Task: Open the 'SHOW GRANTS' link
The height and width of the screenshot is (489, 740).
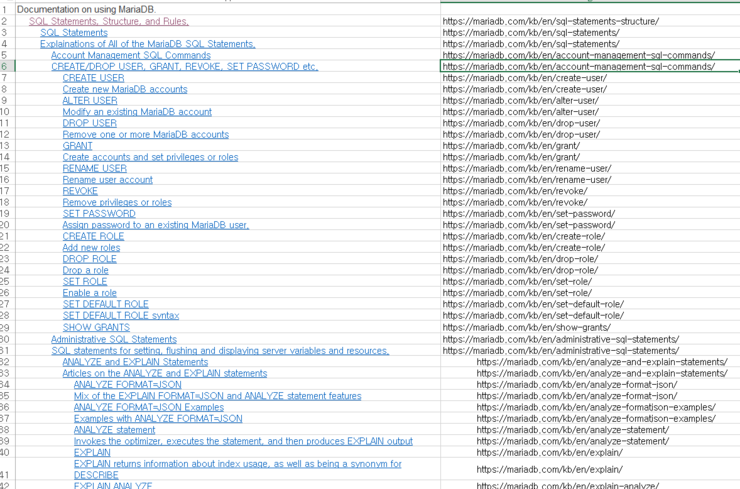Action: (x=96, y=328)
